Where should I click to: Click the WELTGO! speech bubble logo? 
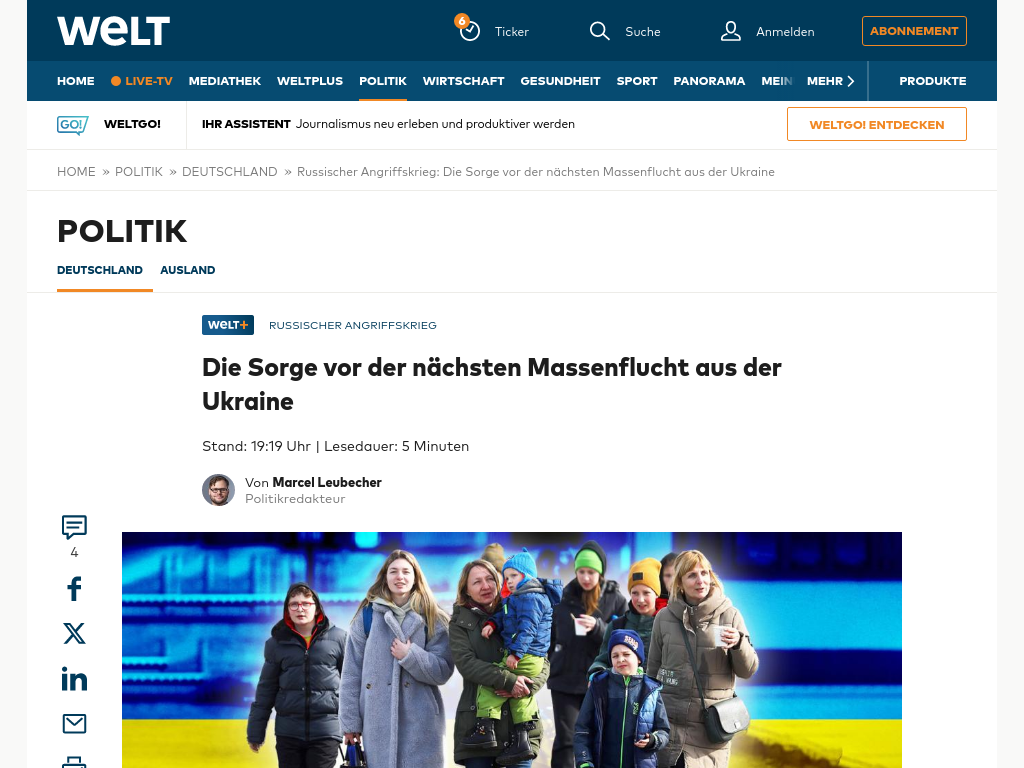72,125
